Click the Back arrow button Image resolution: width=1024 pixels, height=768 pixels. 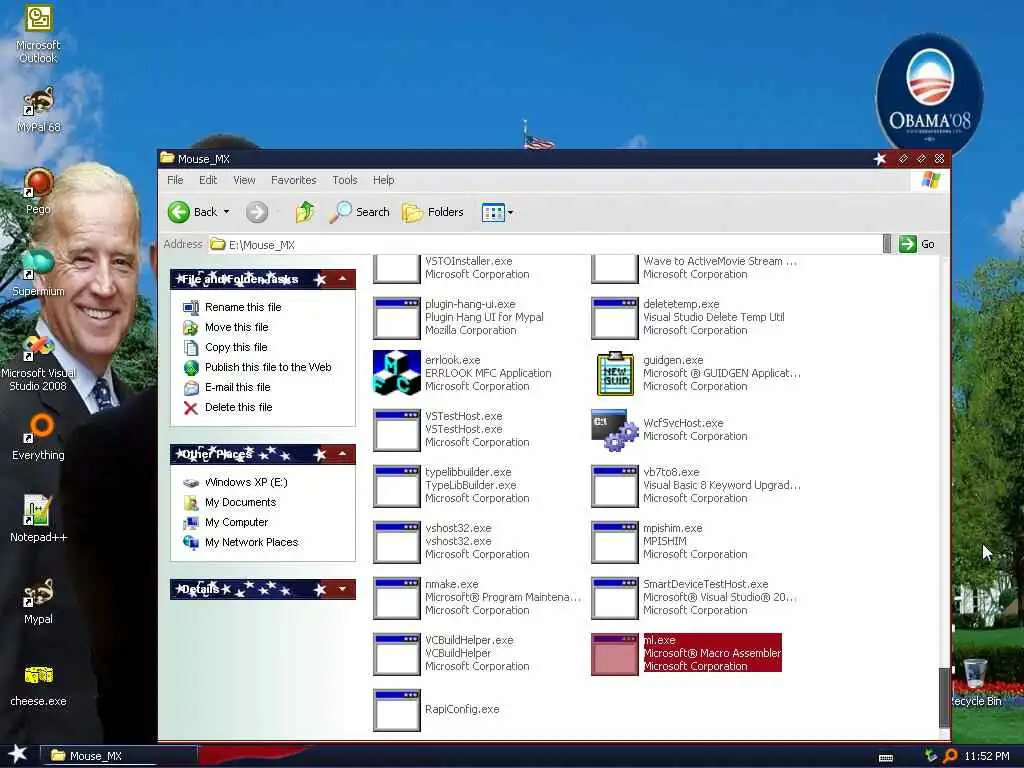click(193, 212)
